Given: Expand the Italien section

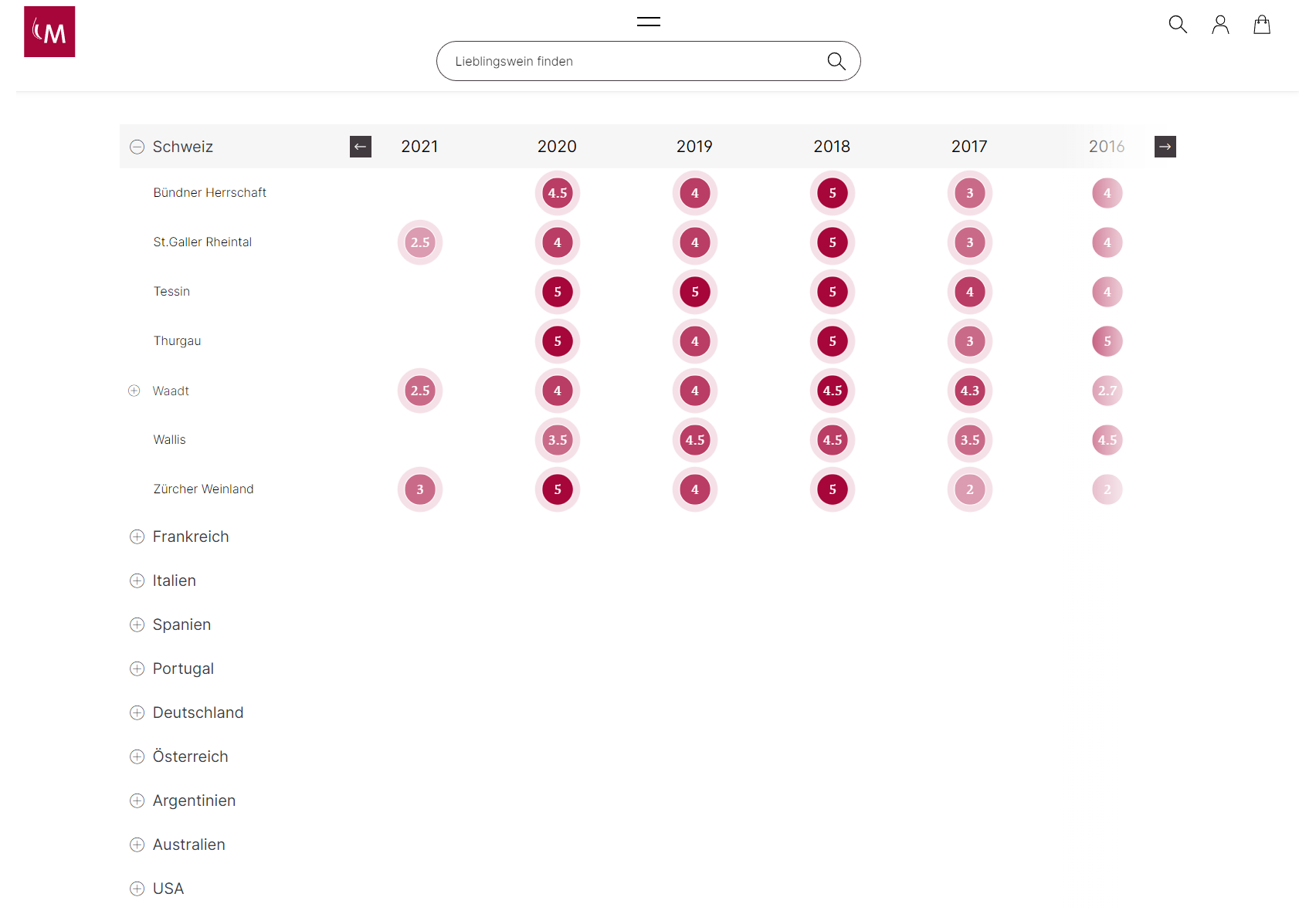Looking at the screenshot, I should pos(137,580).
